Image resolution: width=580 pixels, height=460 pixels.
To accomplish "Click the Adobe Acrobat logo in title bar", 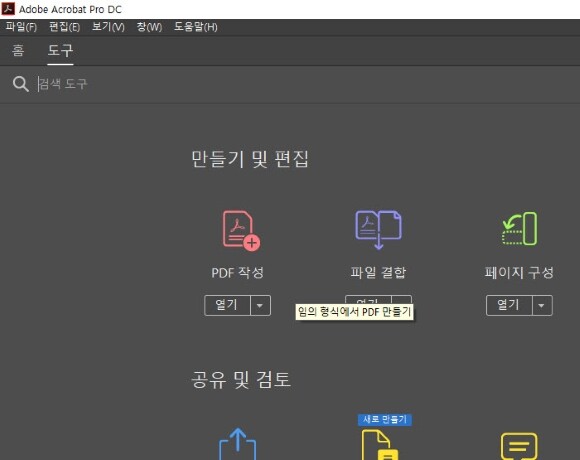I will coord(8,9).
